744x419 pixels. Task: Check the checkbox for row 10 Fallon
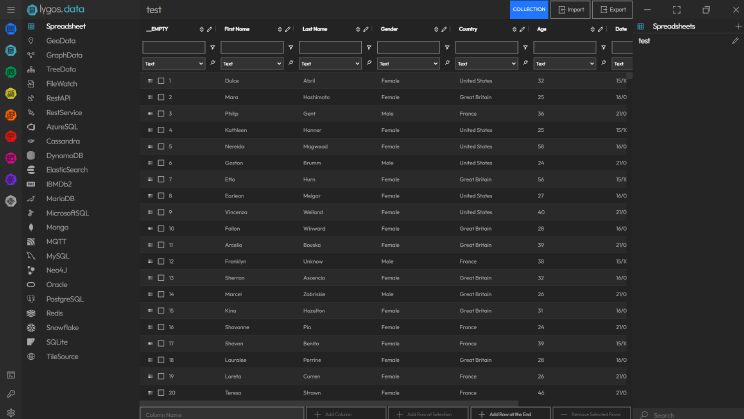161,229
